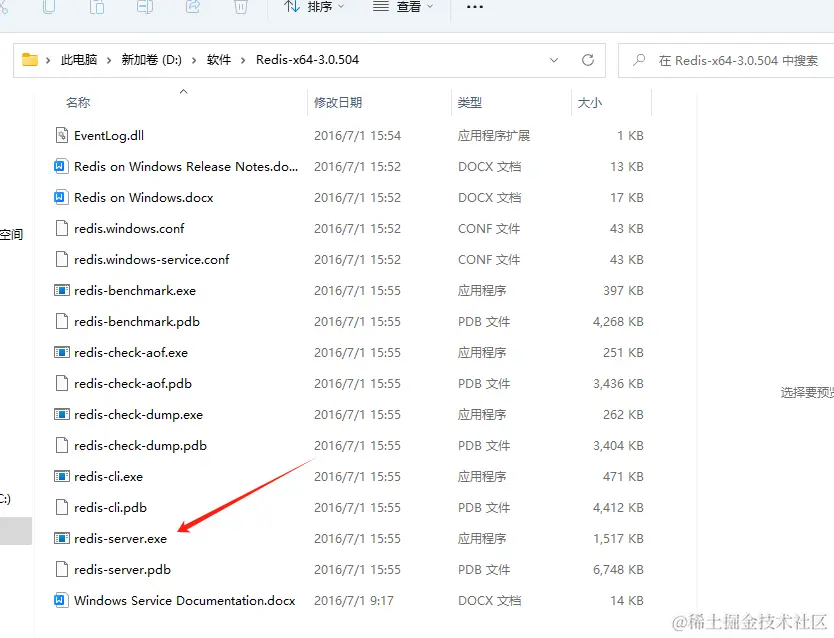This screenshot has width=834, height=638.
Task: Click the 471 KB size cell
Action: click(x=623, y=476)
